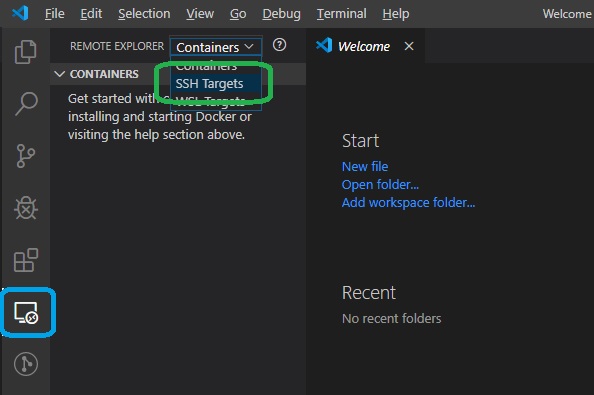Click the 'No recent folders' text
Viewport: 594px width, 395px height.
pyautogui.click(x=392, y=318)
